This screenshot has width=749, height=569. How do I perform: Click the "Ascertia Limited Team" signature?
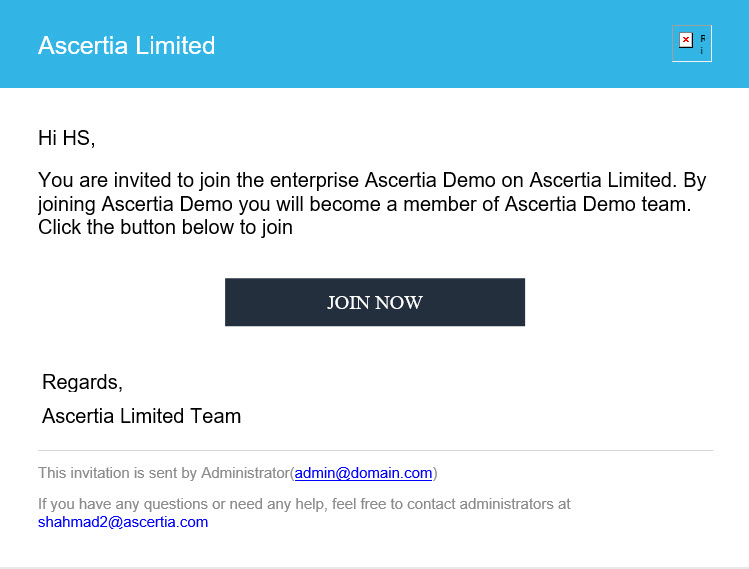[141, 416]
